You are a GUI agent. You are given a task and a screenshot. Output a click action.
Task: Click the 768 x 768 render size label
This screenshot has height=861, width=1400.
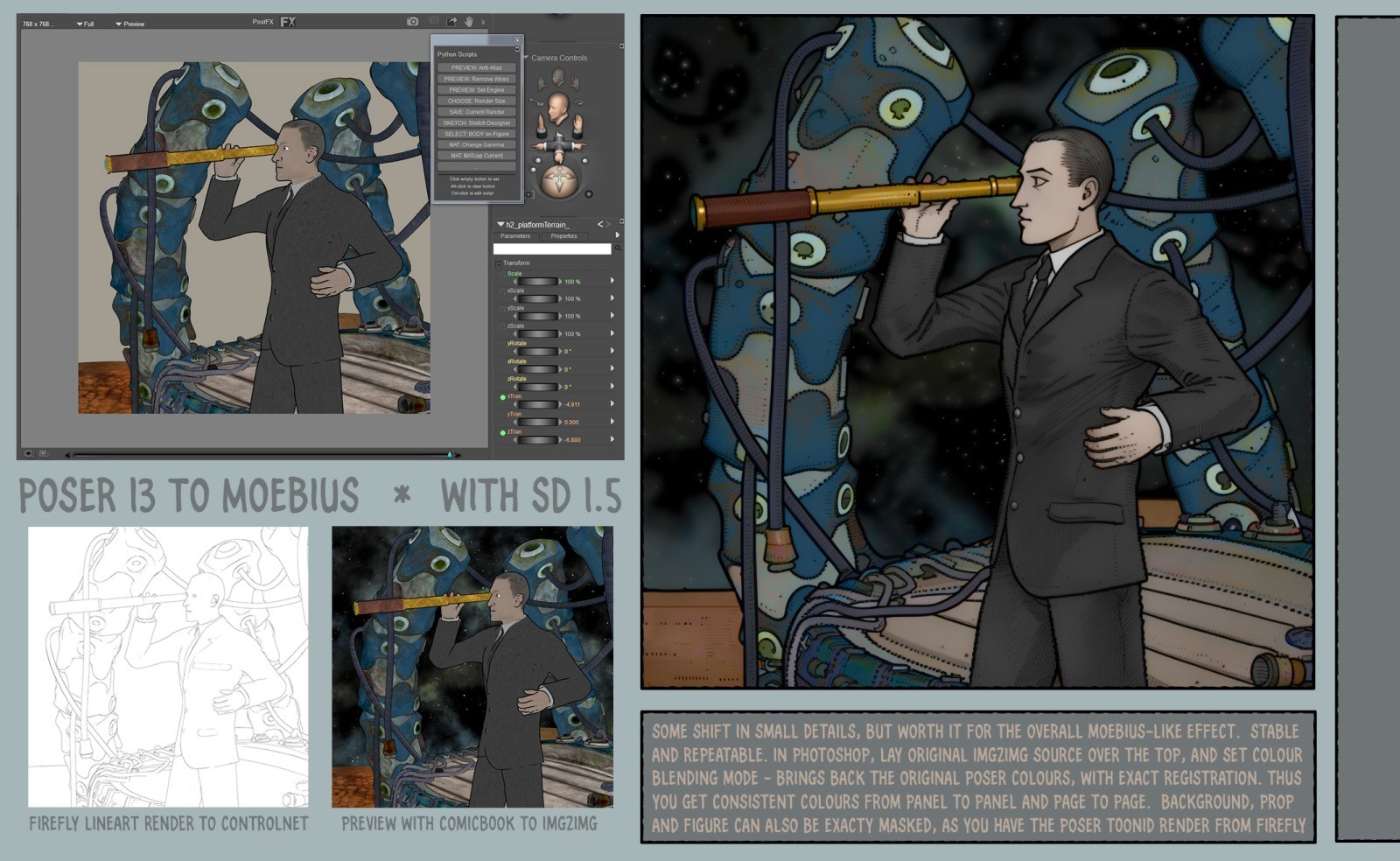(38, 24)
